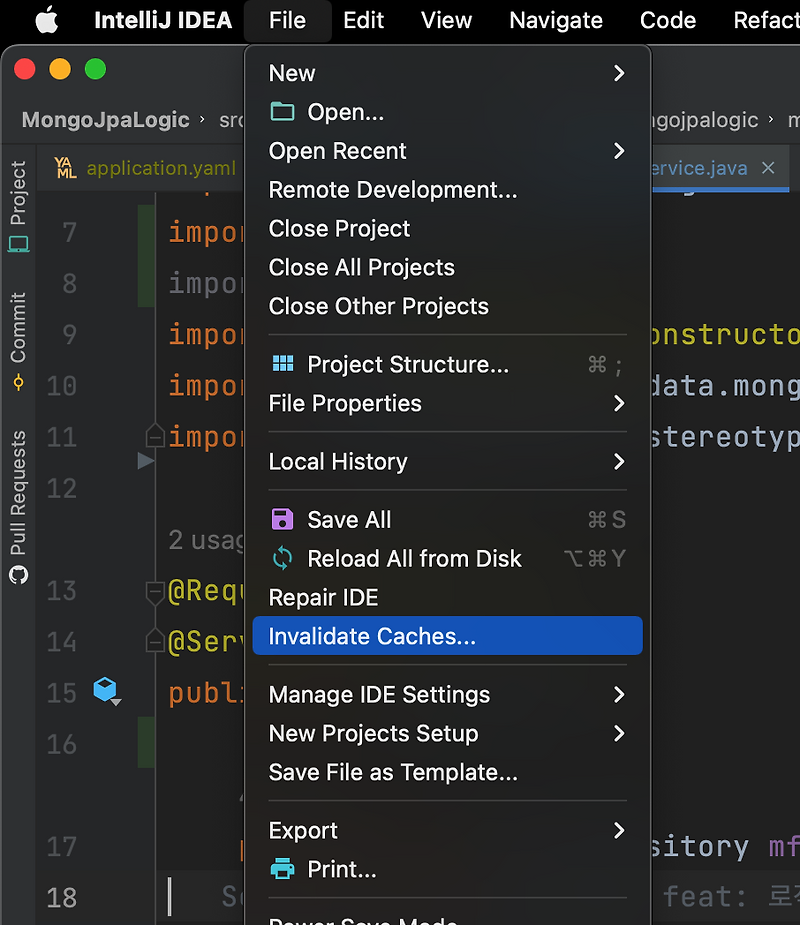Click the Print printer icon

tap(281, 869)
